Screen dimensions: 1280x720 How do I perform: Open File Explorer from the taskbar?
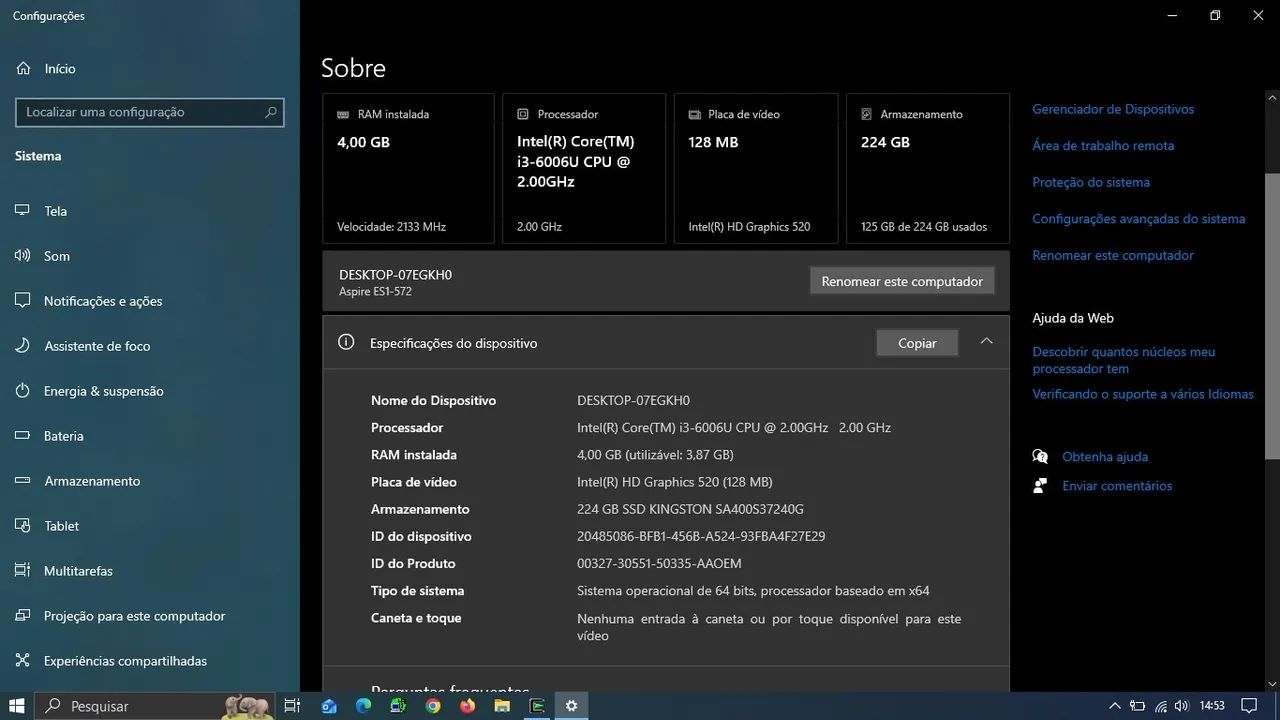pyautogui.click(x=502, y=706)
